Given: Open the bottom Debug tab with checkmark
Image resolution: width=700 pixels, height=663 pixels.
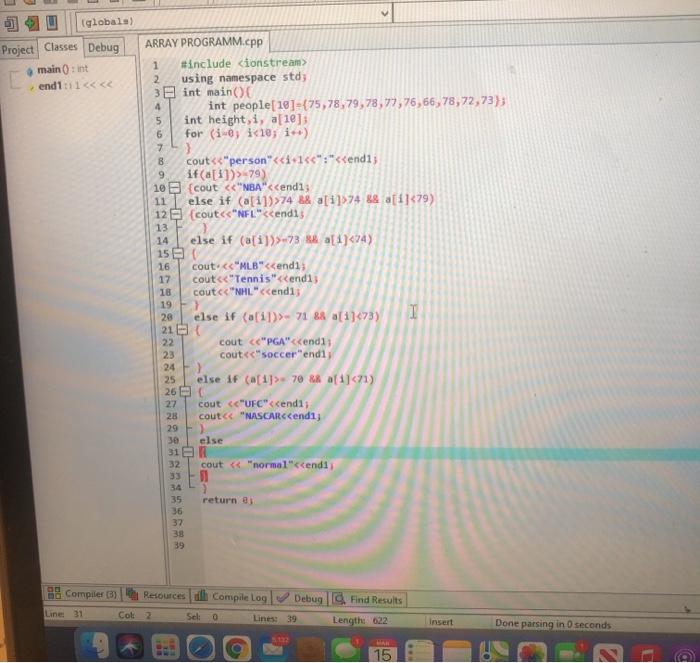Looking at the screenshot, I should (299, 598).
